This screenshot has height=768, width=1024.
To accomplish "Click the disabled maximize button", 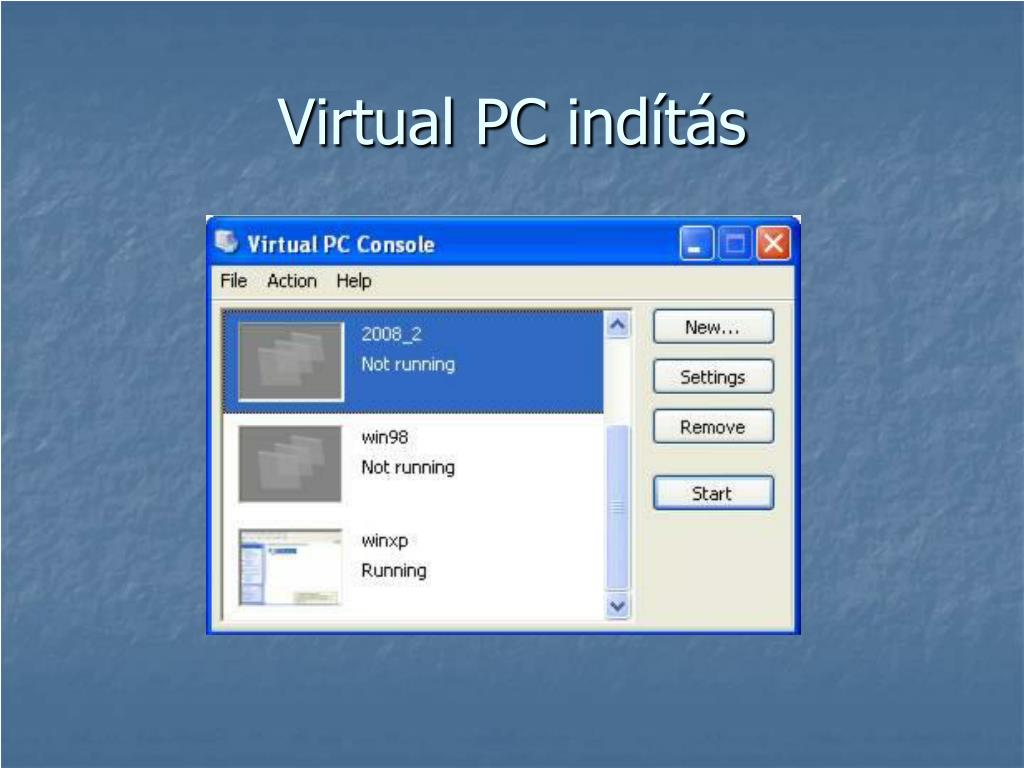I will pos(735,244).
